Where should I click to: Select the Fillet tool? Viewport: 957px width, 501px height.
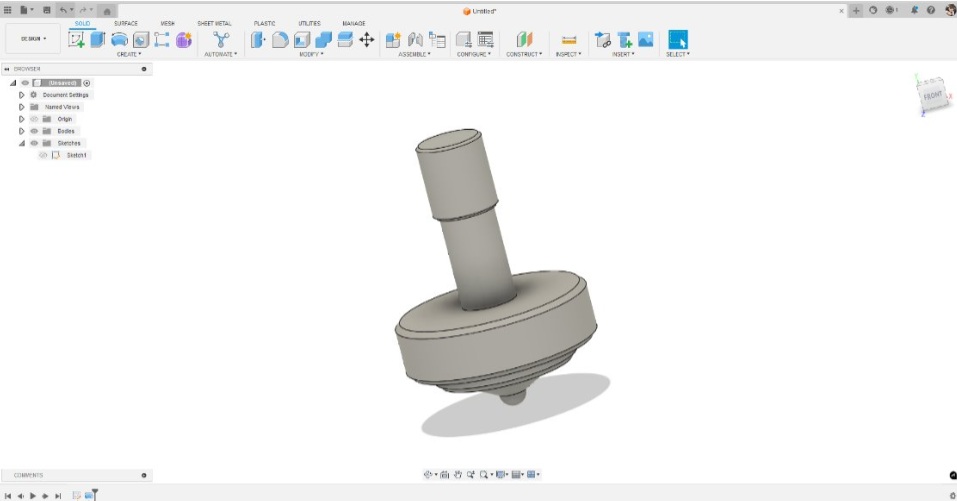(280, 40)
